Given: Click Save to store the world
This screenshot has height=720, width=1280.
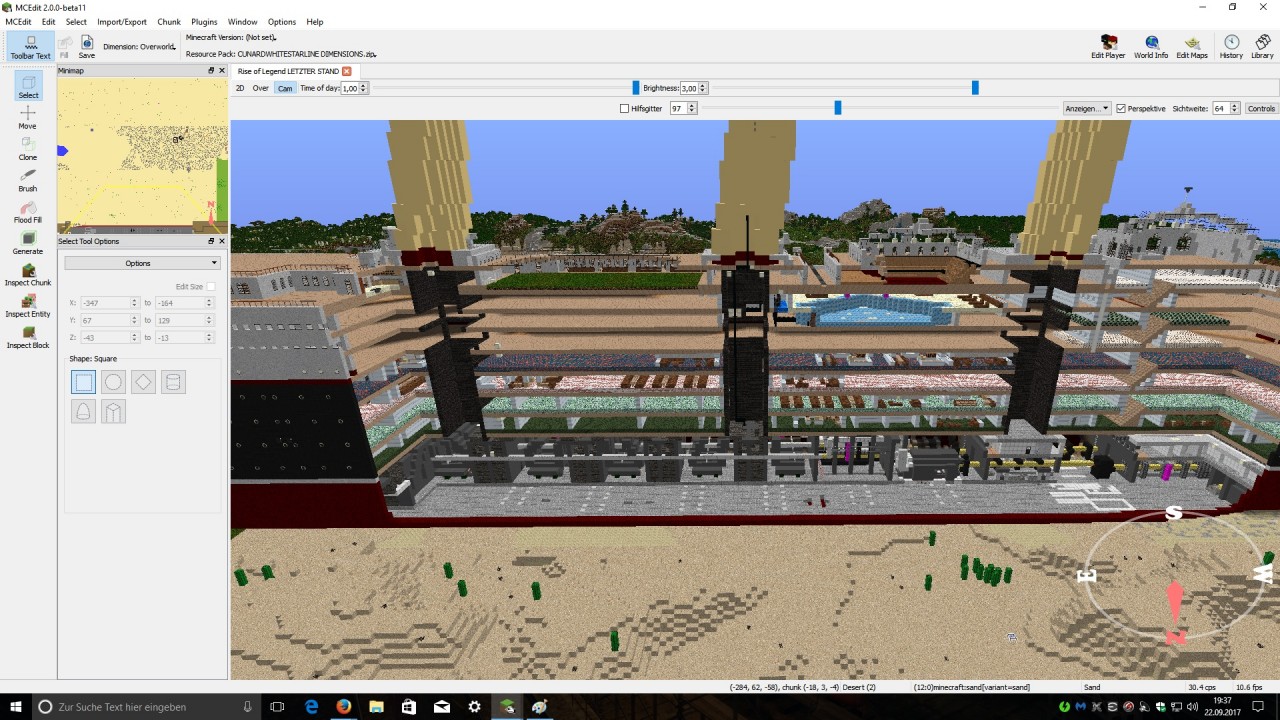Looking at the screenshot, I should (x=86, y=46).
